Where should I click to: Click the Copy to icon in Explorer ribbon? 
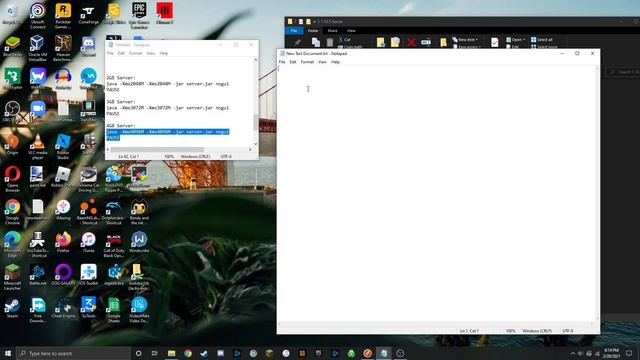click(395, 42)
